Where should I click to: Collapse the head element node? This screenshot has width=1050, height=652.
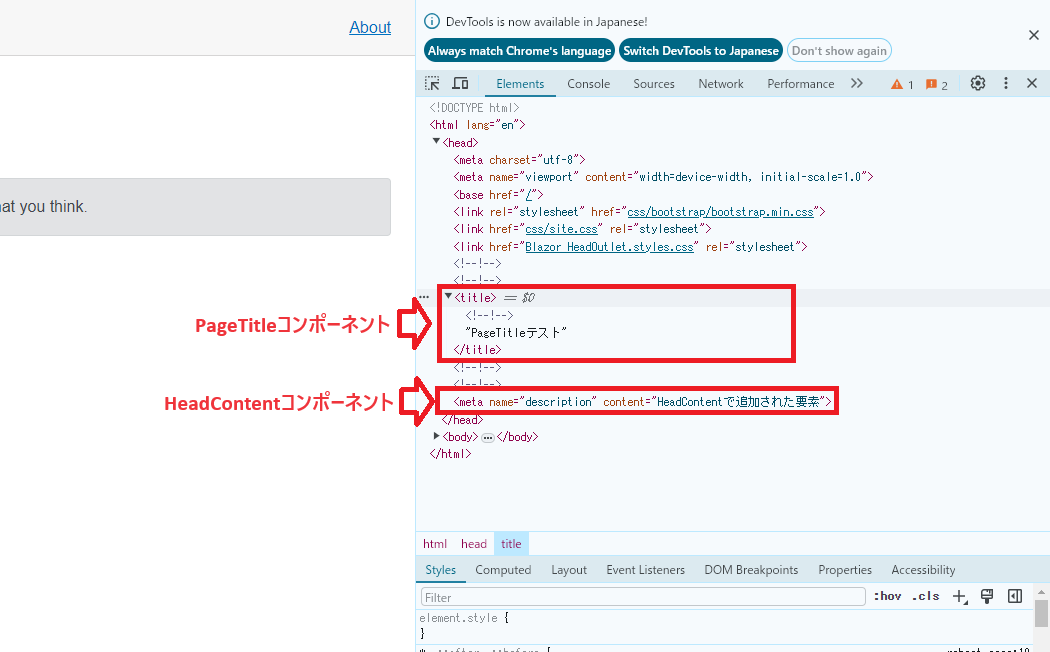[436, 141]
